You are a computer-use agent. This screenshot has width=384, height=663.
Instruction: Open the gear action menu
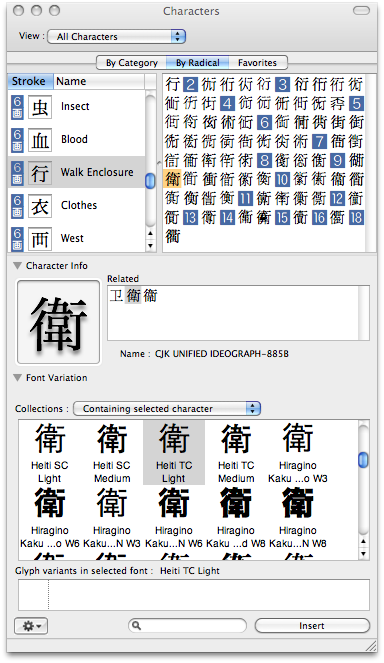tap(31, 626)
